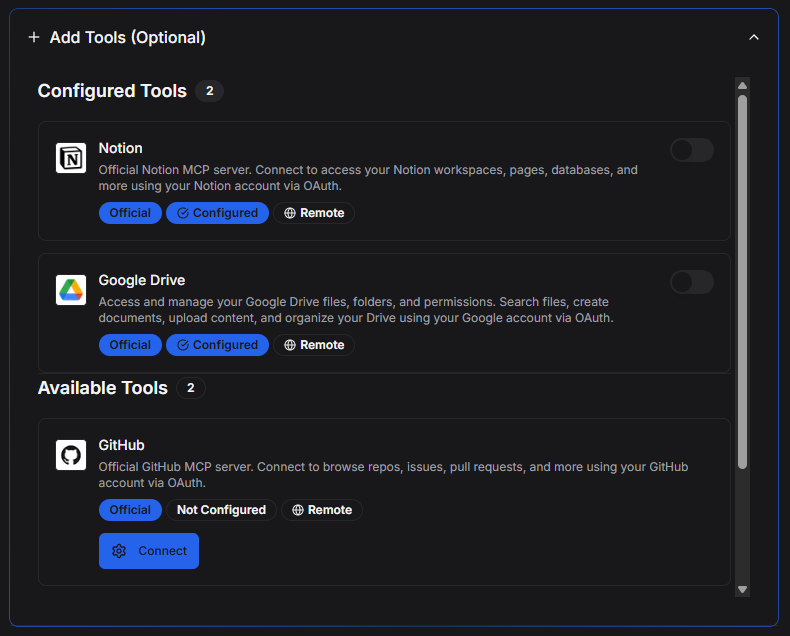Enable the Notion tool toggle
The image size is (790, 636).
click(x=691, y=150)
